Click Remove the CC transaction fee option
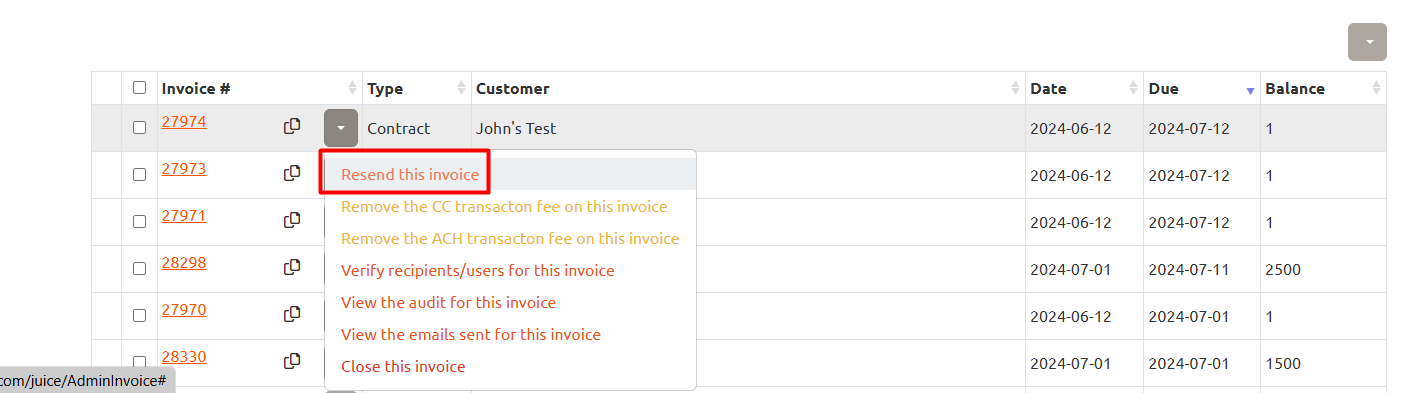The image size is (1414, 393). [x=504, y=206]
